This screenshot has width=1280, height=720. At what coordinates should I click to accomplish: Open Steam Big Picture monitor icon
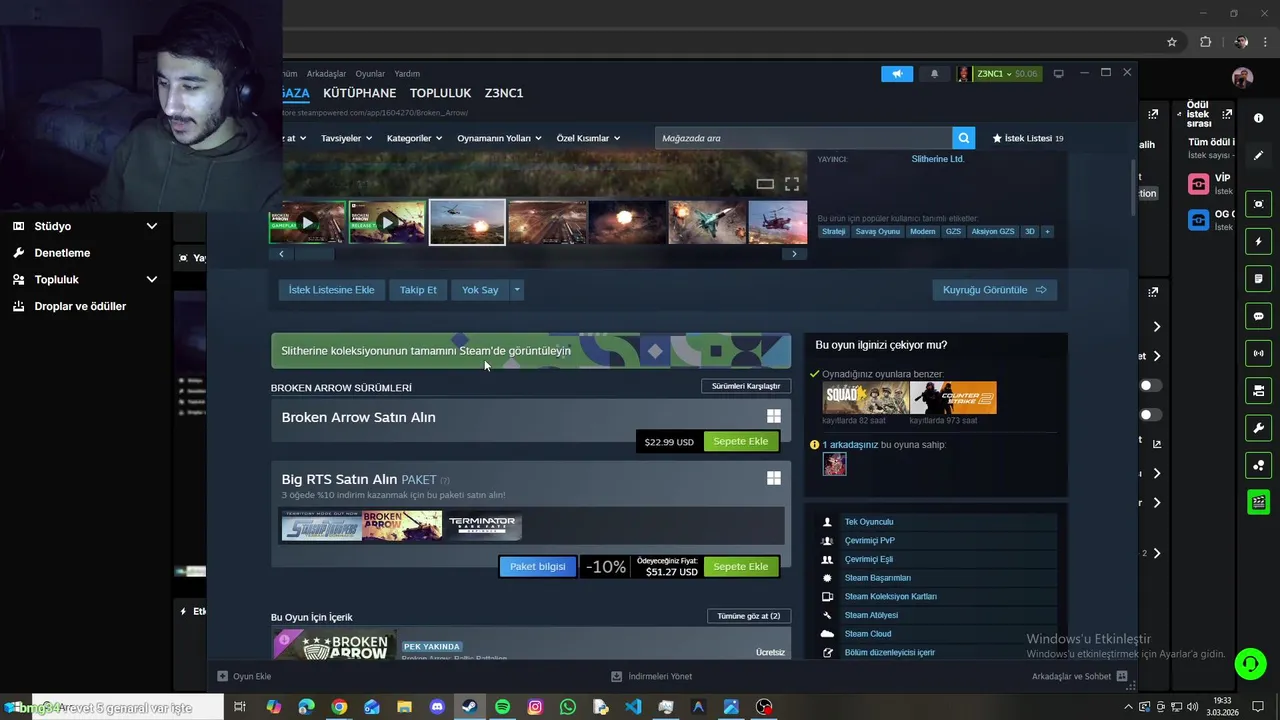(x=1059, y=73)
